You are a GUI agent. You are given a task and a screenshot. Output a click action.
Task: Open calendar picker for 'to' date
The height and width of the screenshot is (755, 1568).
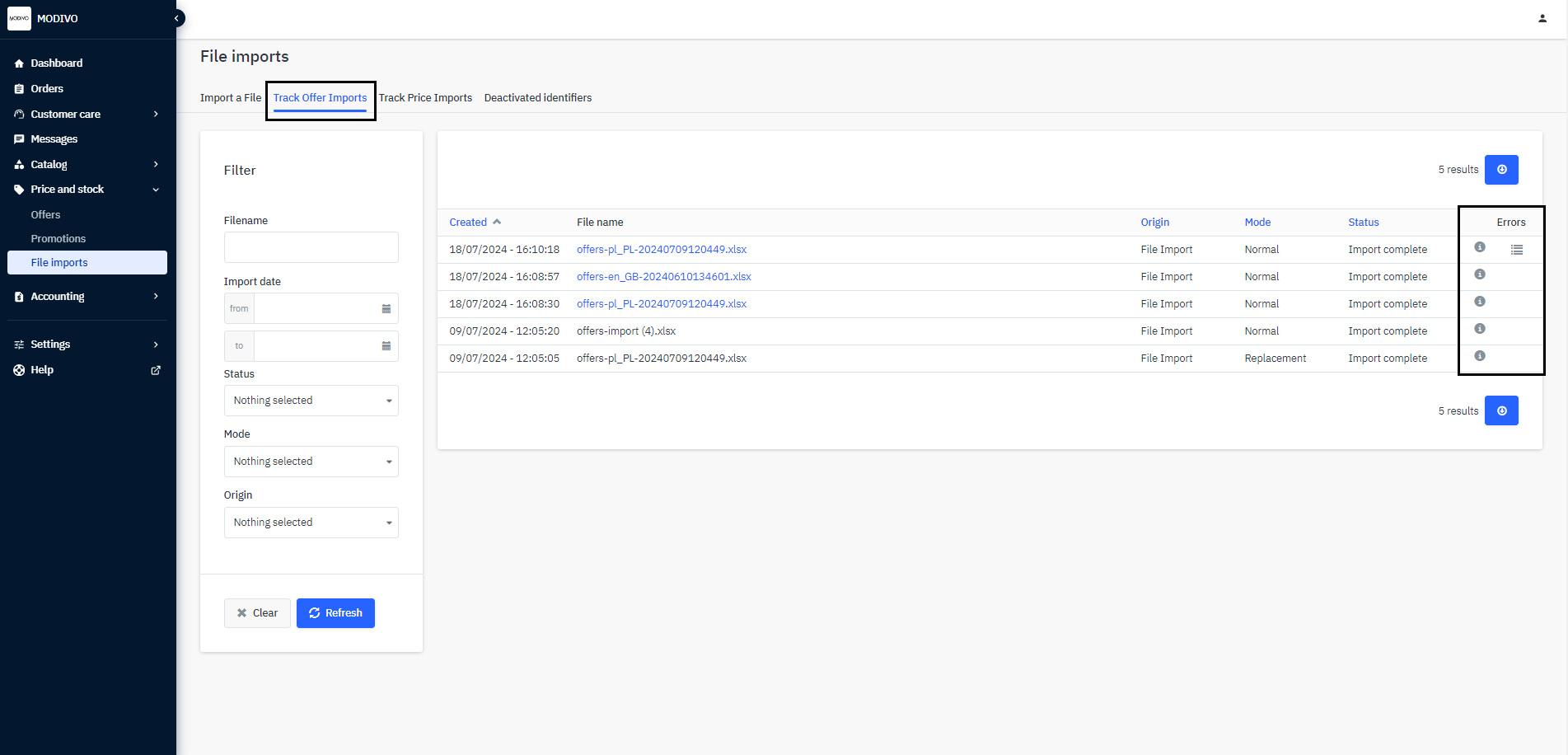(x=386, y=346)
